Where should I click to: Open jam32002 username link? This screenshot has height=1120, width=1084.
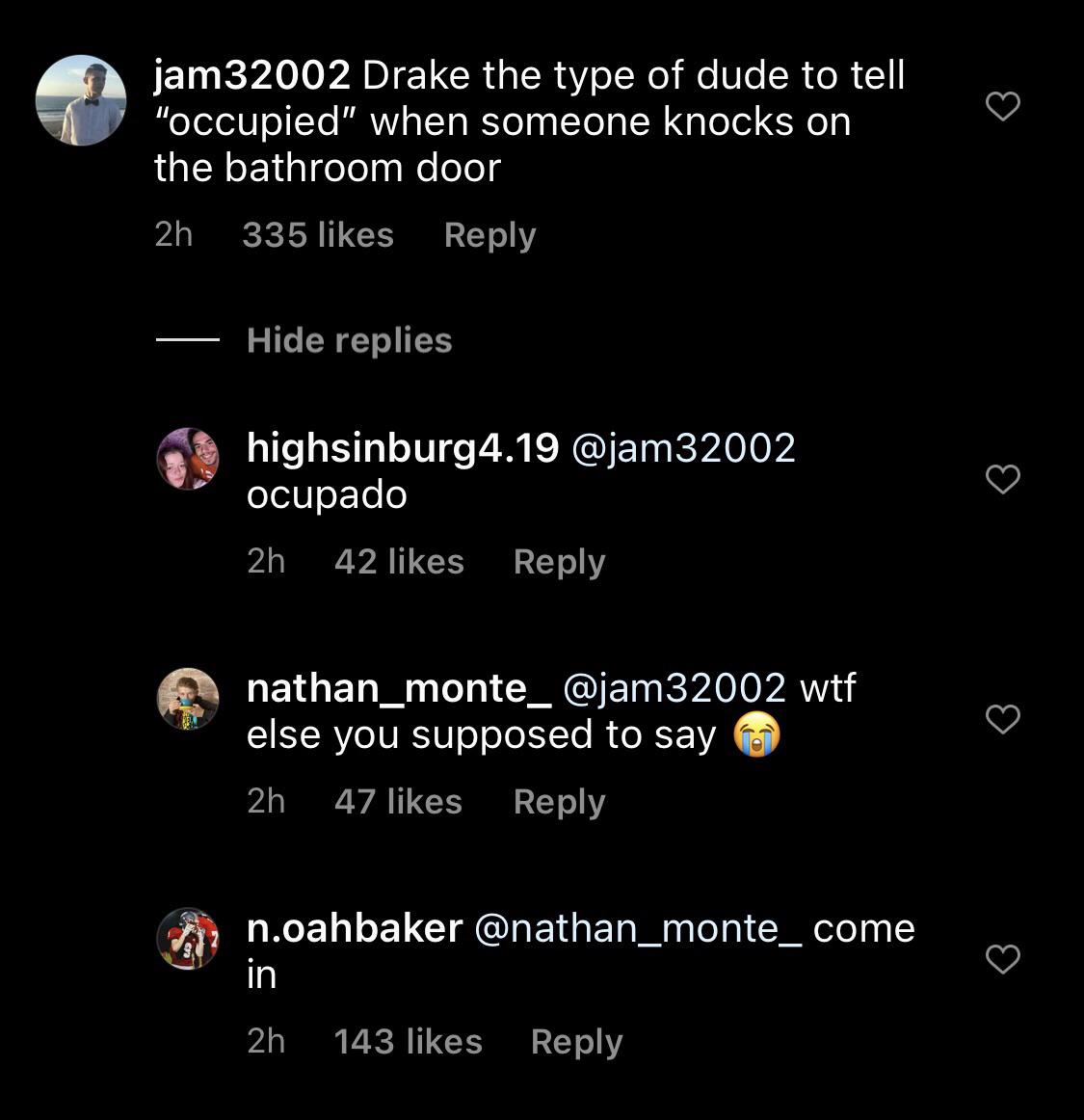251,75
